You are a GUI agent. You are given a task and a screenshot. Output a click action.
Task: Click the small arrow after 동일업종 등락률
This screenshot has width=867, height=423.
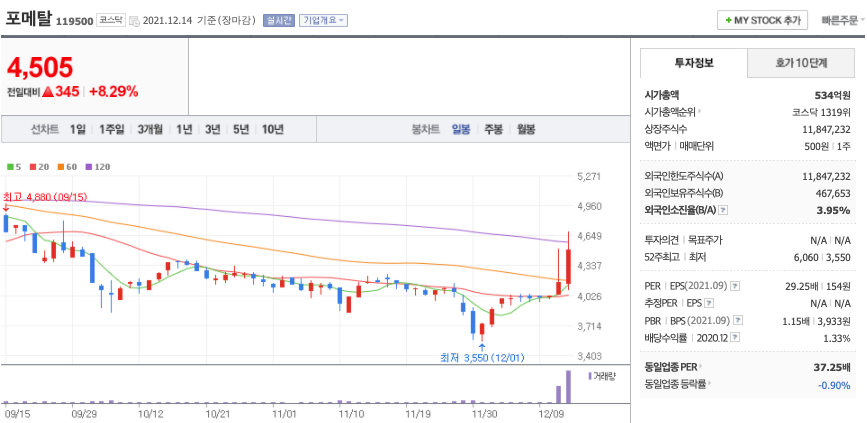tap(709, 384)
